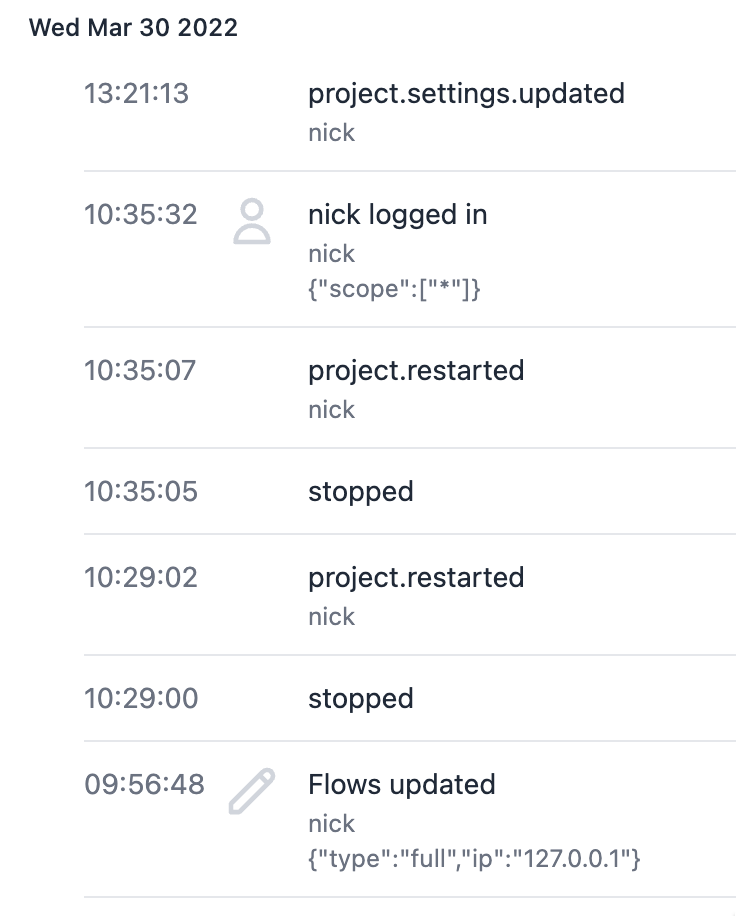This screenshot has width=736, height=916.
Task: Click the username nick under project.settings.updated
Action: coord(331,131)
